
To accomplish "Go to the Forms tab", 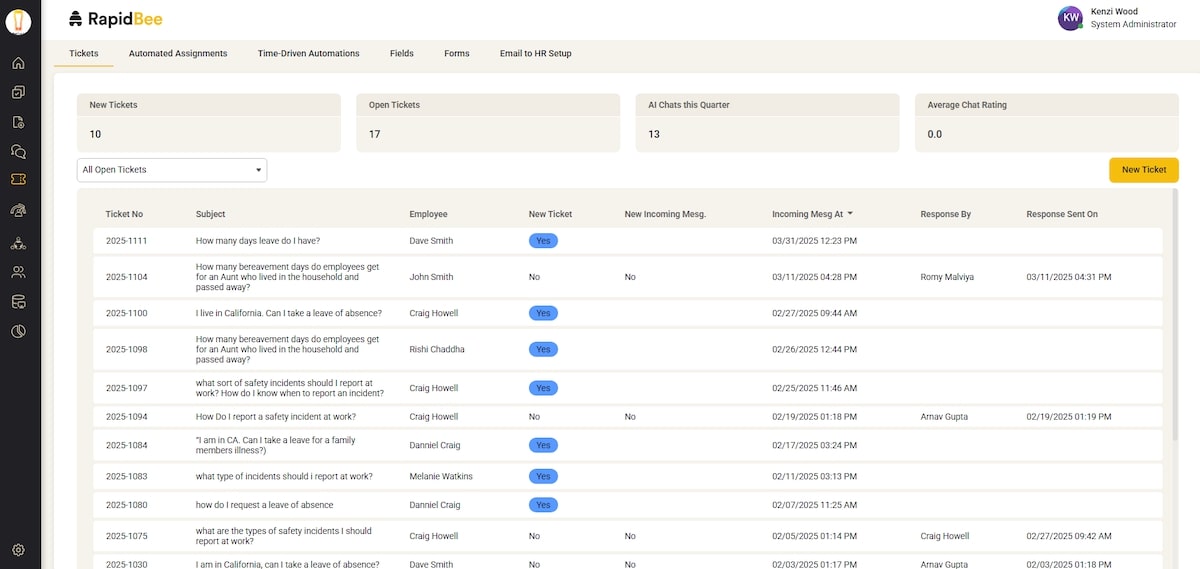I will pyautogui.click(x=457, y=53).
